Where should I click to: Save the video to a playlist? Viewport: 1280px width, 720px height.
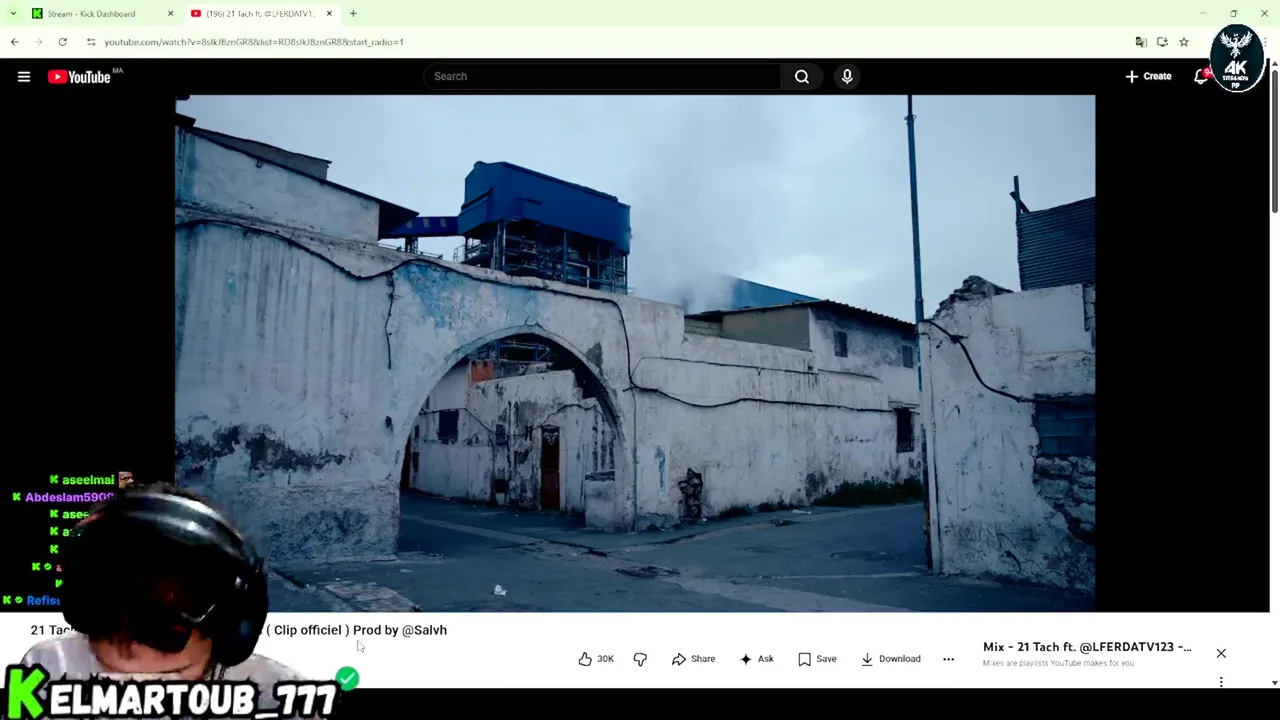(817, 659)
